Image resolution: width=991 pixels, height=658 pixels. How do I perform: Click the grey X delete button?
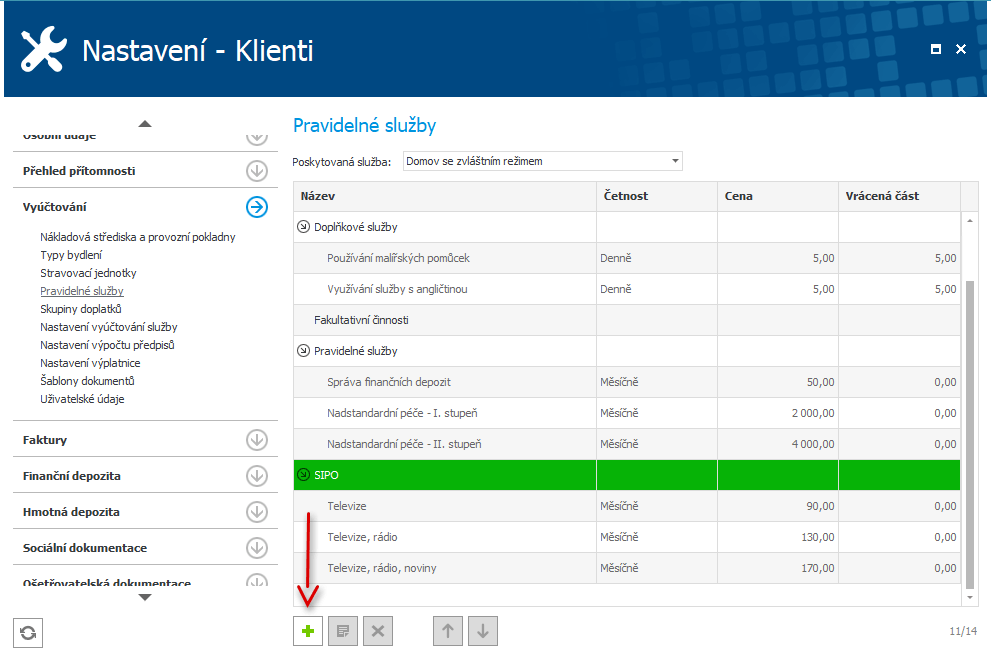378,631
